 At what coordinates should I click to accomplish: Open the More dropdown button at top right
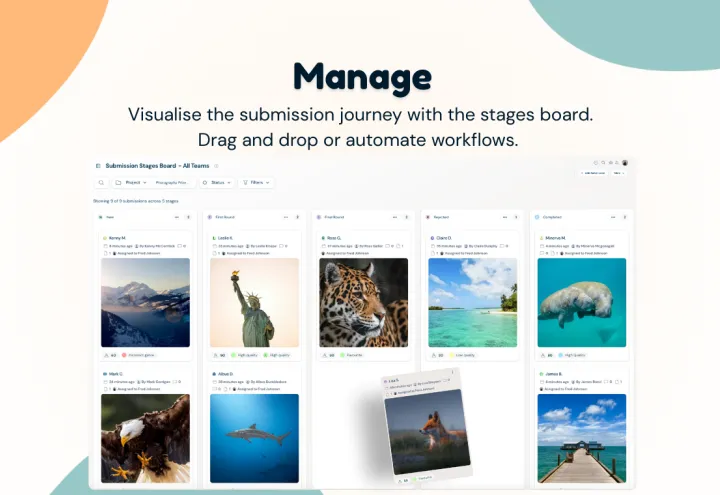(619, 173)
